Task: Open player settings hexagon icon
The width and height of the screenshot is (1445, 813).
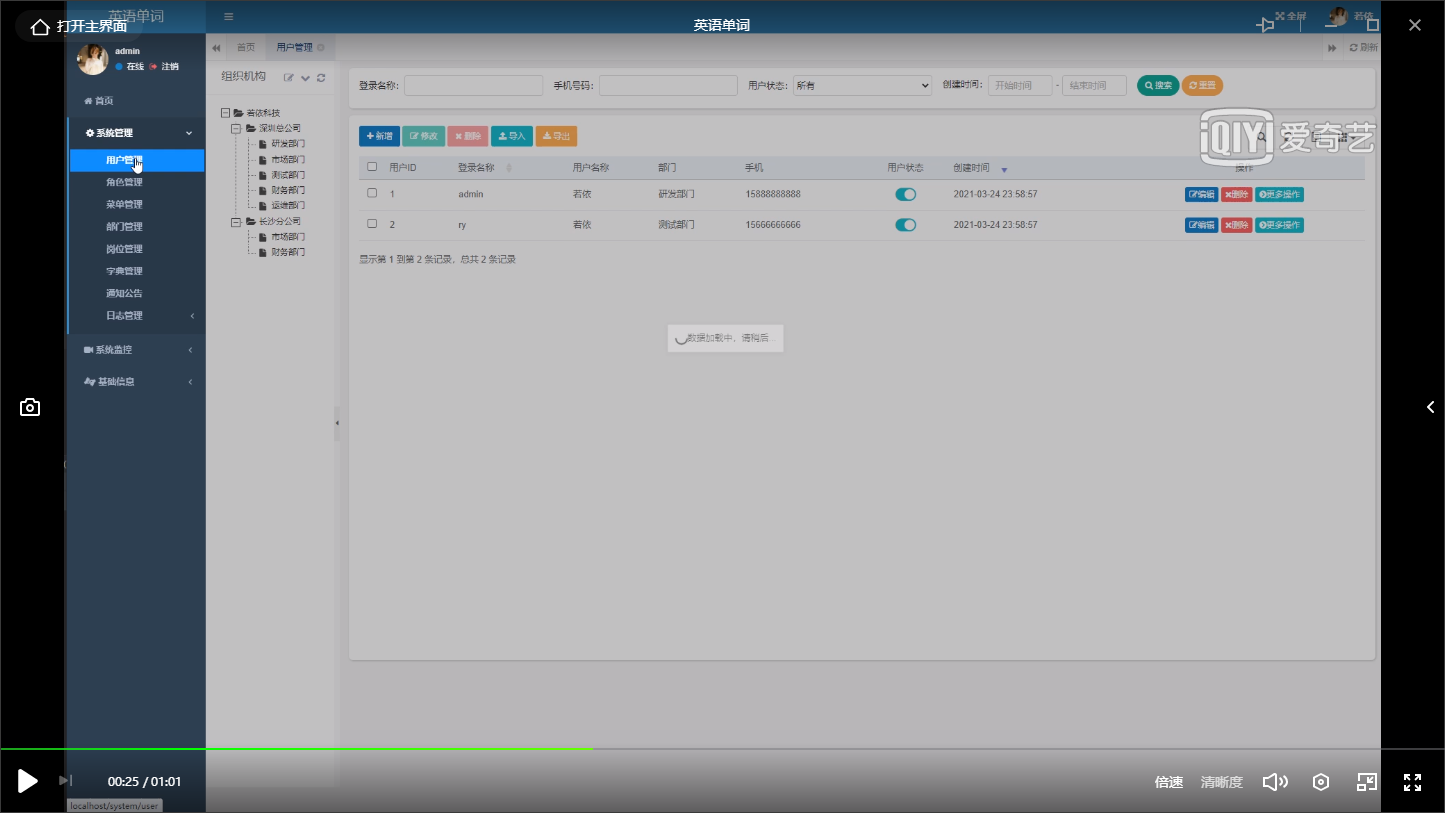Action: coord(1321,782)
